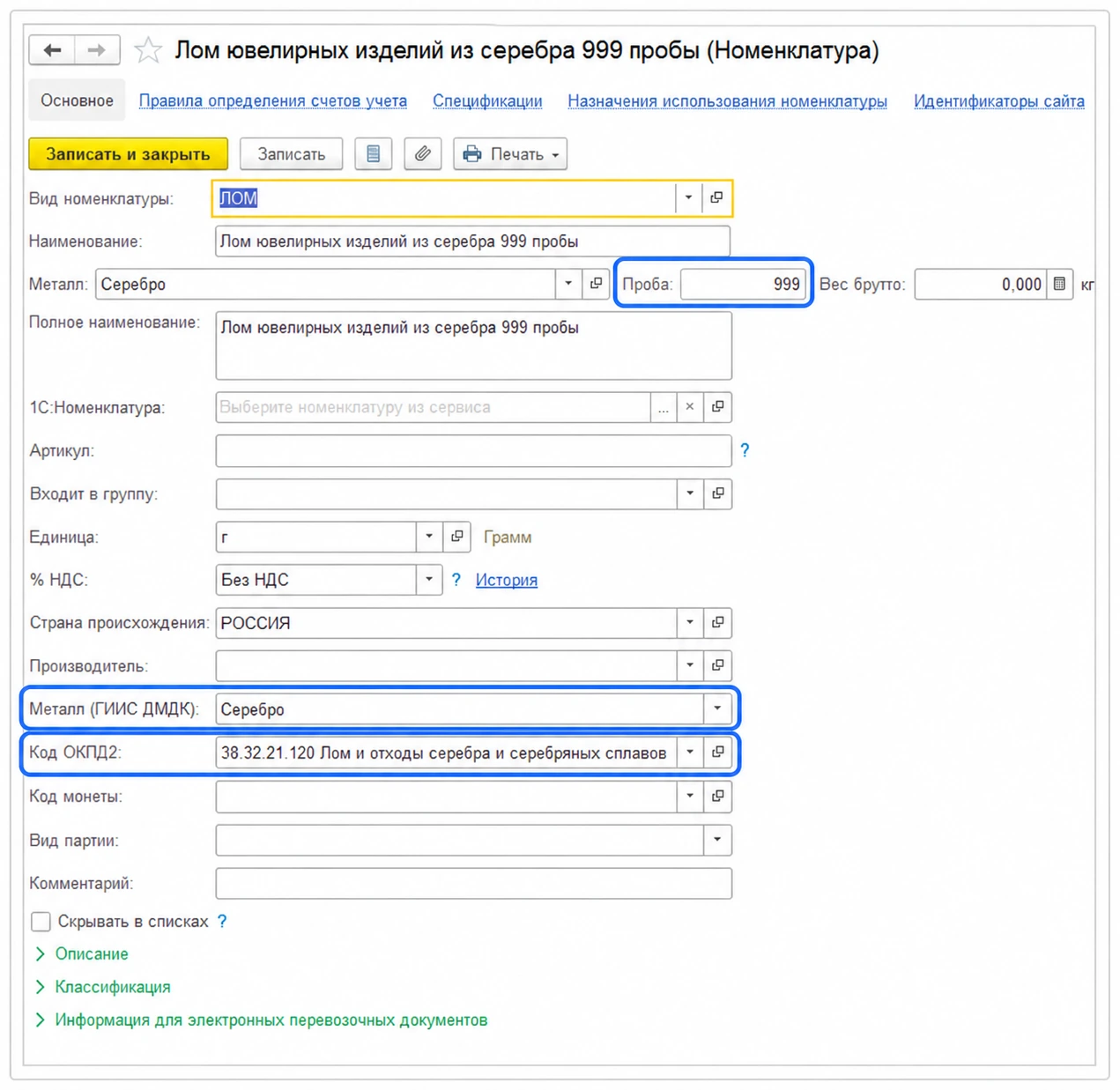Choose 1С:Номенклатура via the ellipsis button
Image resolution: width=1120 pixels, height=1090 pixels.
point(664,407)
